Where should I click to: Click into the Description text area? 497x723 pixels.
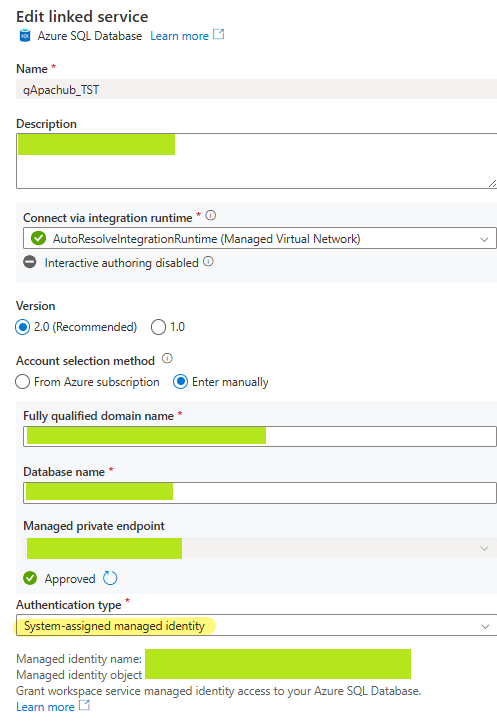(256, 161)
